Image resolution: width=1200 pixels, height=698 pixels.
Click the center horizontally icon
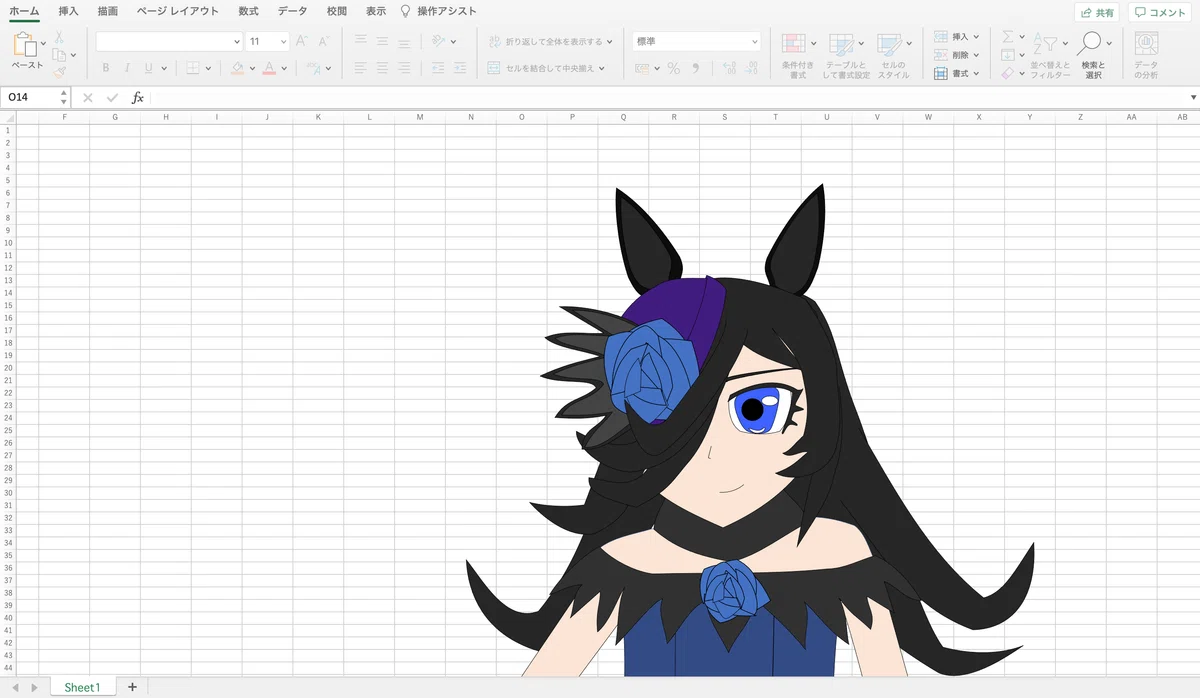point(382,68)
